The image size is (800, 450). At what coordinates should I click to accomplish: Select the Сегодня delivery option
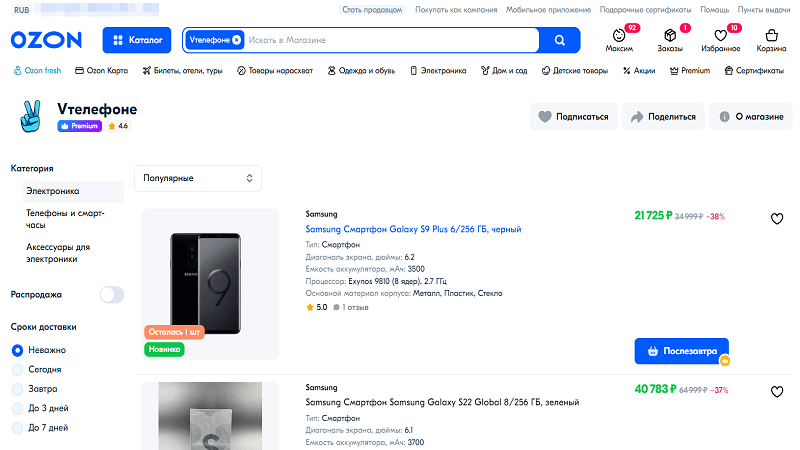[x=17, y=369]
